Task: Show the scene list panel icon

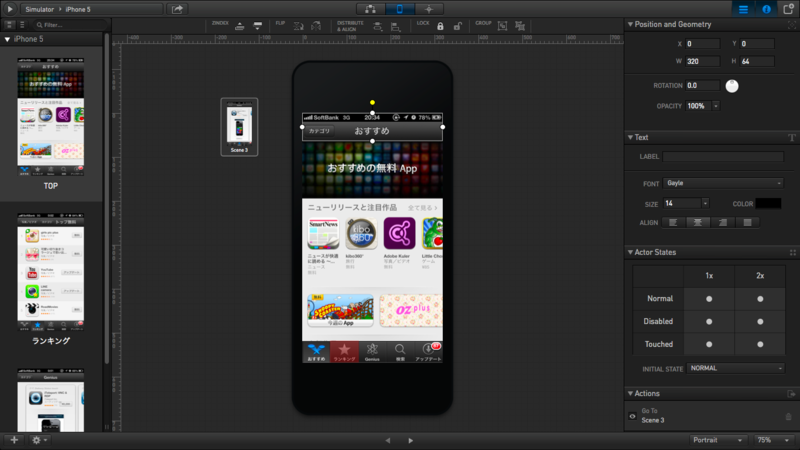Action: tap(743, 9)
